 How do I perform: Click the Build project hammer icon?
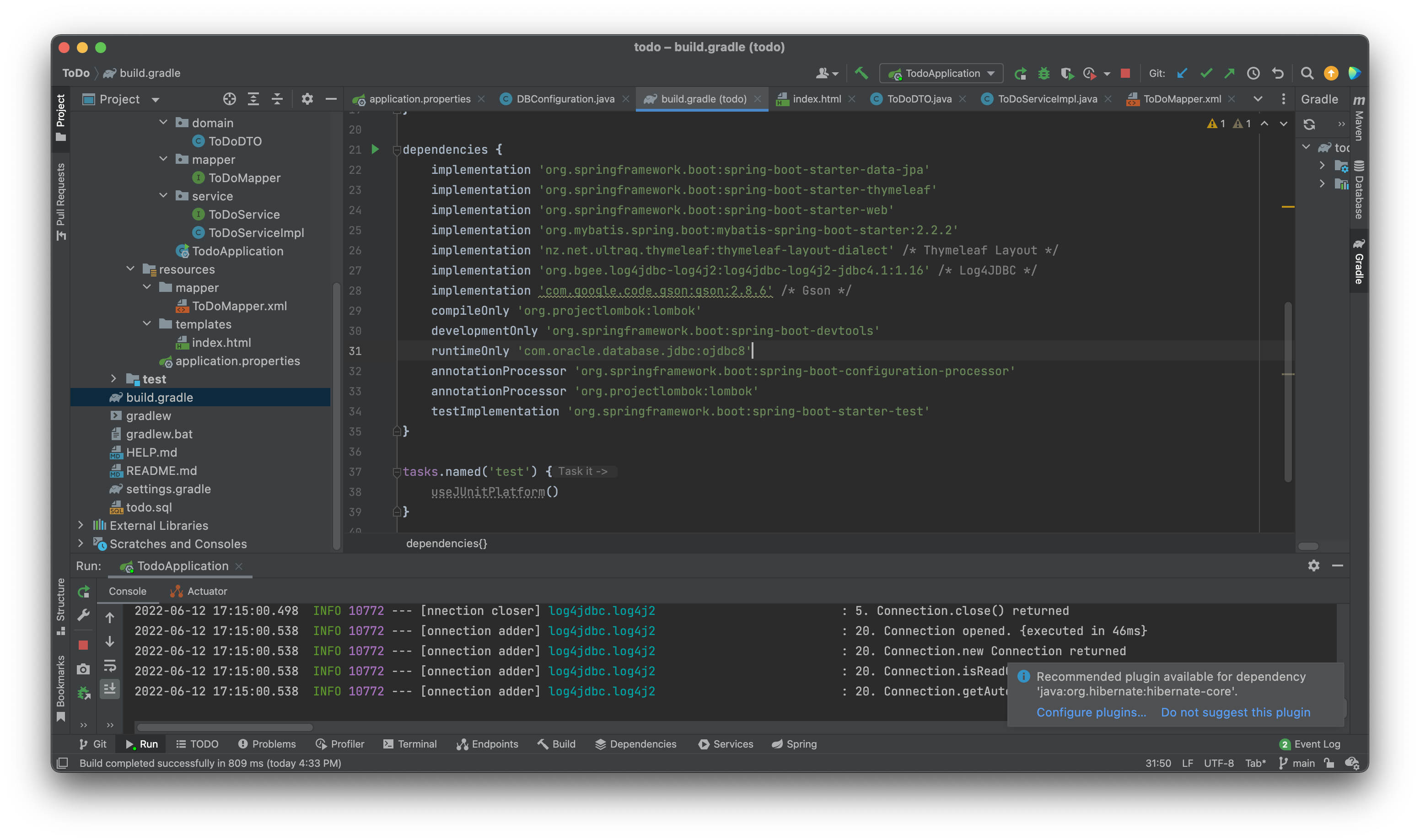(x=861, y=73)
